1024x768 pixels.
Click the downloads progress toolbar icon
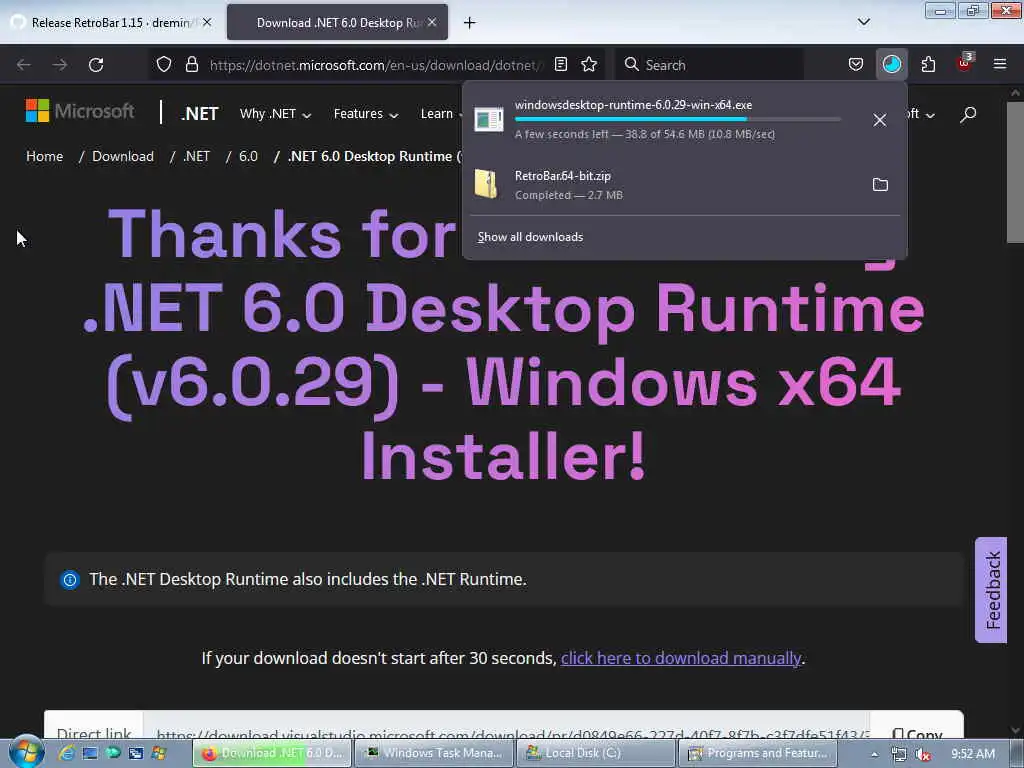click(x=891, y=64)
